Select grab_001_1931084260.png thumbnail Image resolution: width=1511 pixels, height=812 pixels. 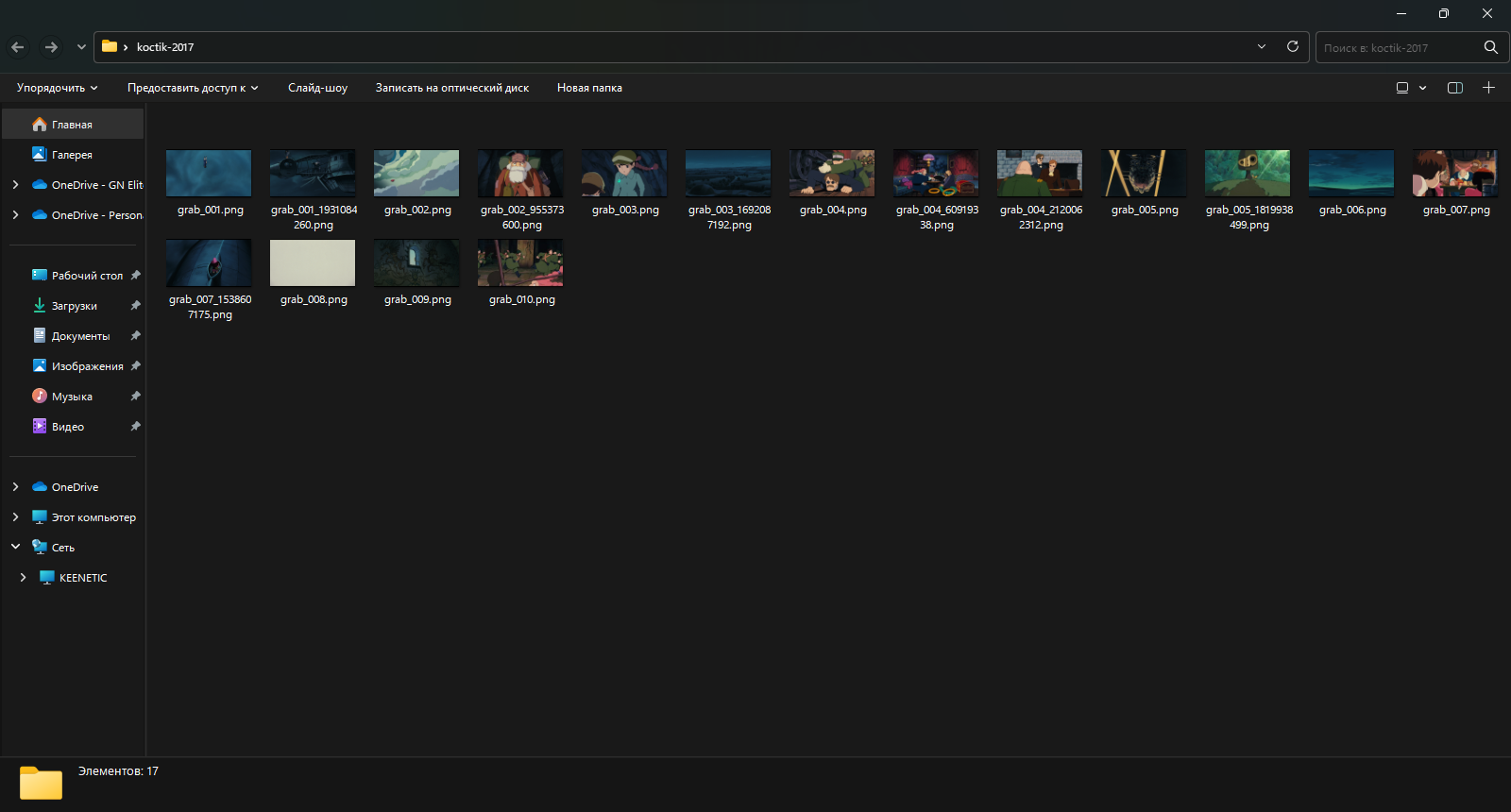313,173
